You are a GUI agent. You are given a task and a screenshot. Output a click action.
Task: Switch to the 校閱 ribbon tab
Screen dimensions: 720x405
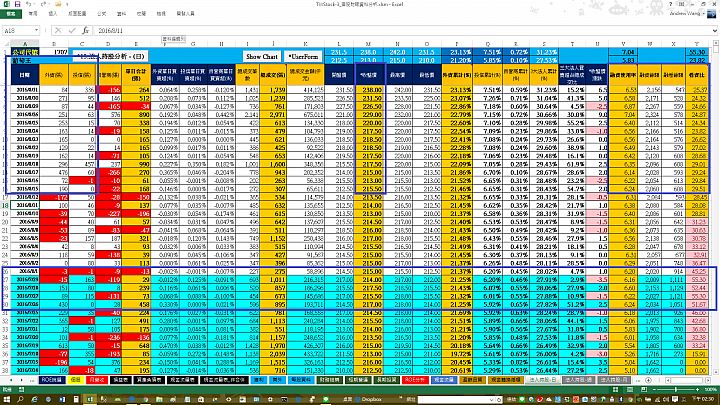coord(141,14)
